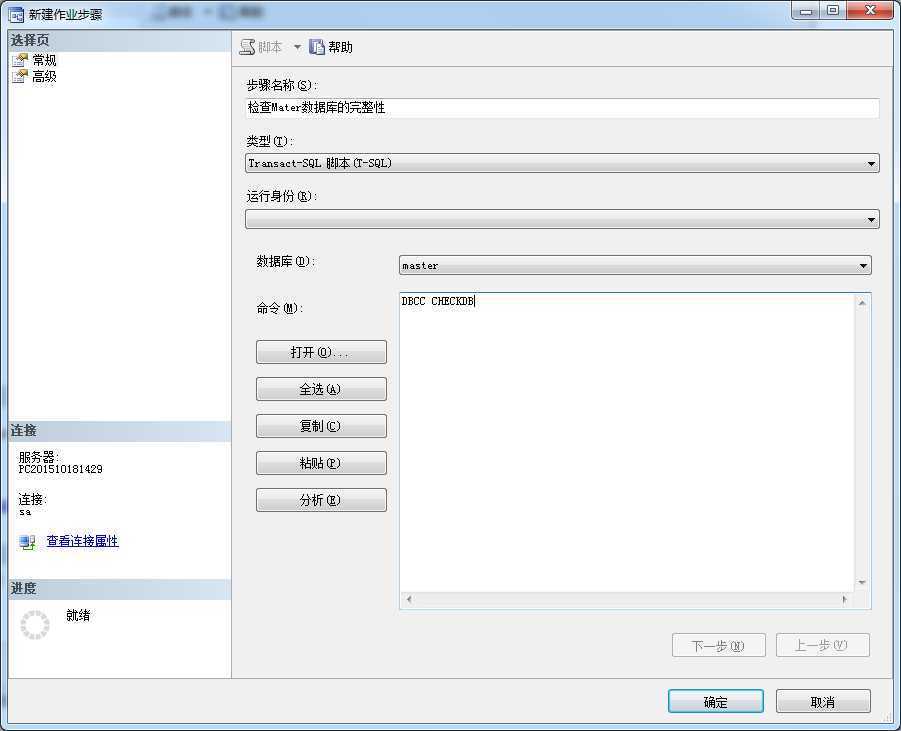Click the 连接 section header
Screen dimensions: 901x731
click(120, 430)
